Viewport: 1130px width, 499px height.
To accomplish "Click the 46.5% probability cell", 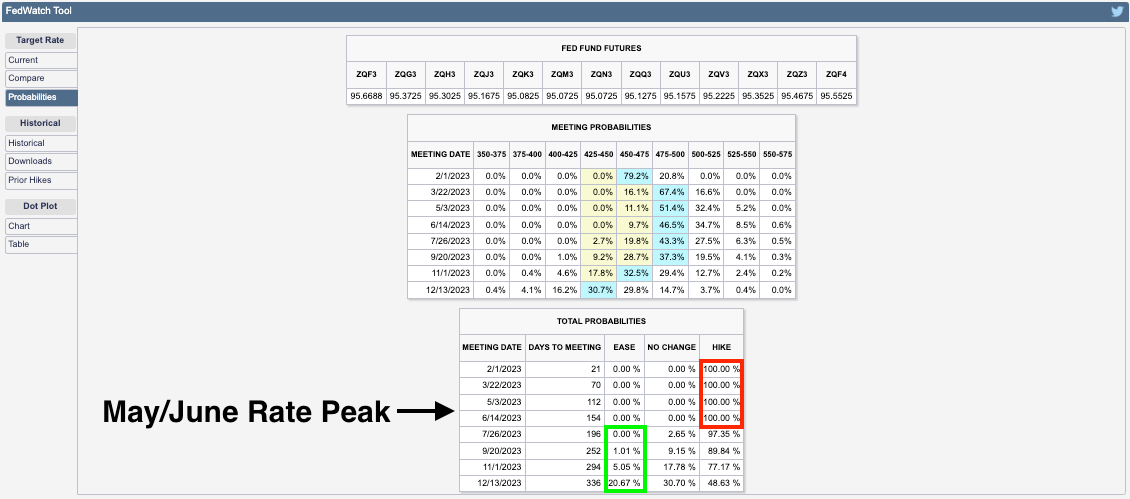I will (x=670, y=225).
